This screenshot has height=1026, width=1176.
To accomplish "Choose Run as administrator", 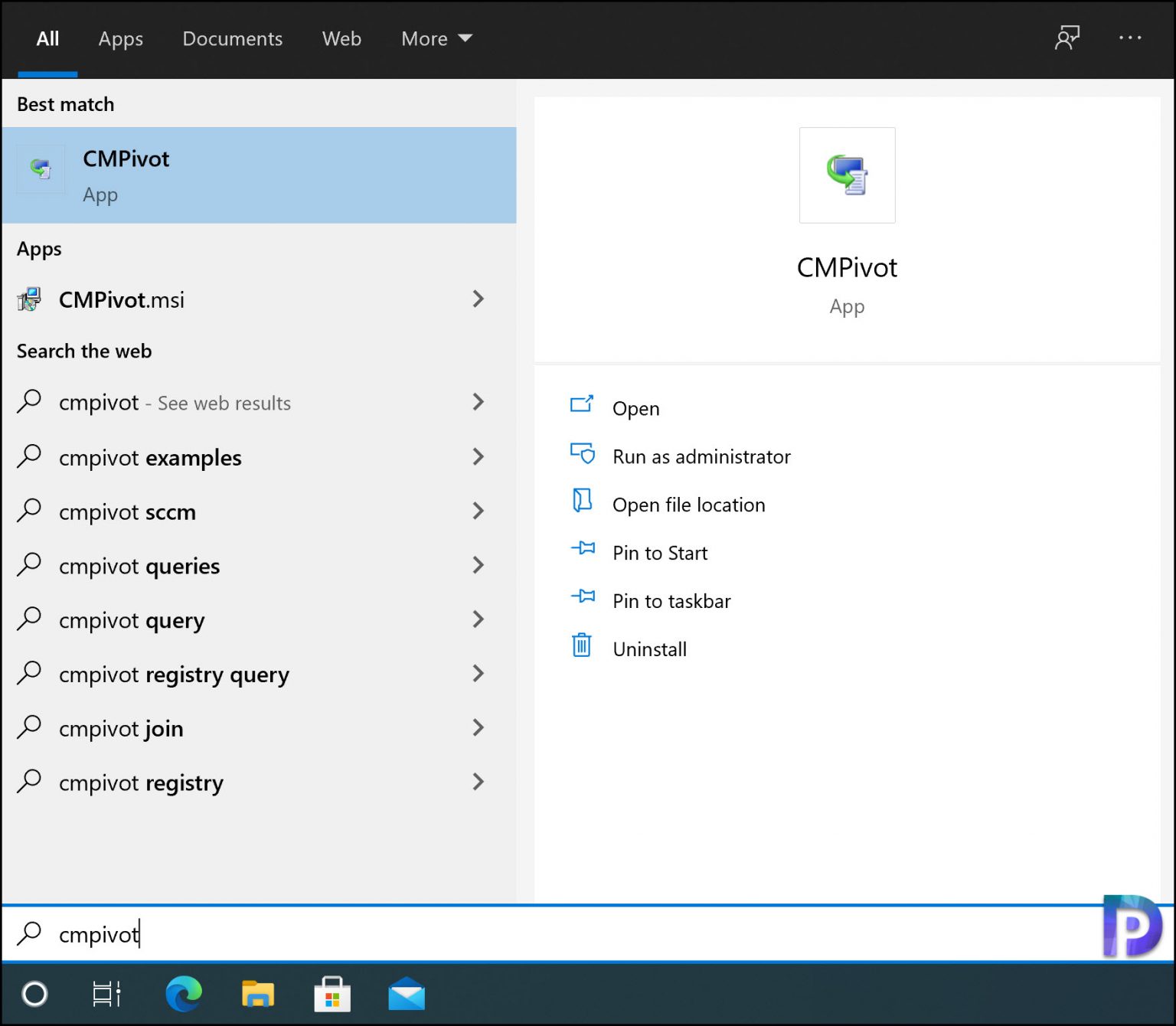I will point(701,456).
